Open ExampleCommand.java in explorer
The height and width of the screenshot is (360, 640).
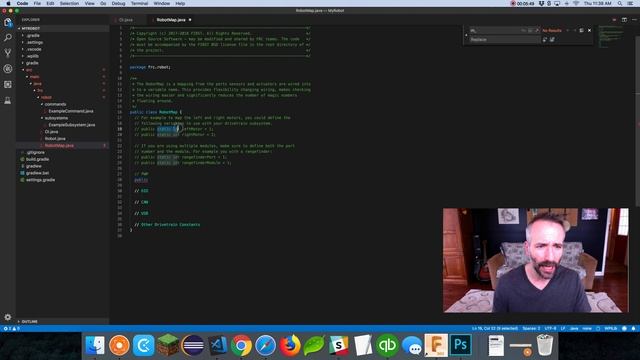[71, 111]
